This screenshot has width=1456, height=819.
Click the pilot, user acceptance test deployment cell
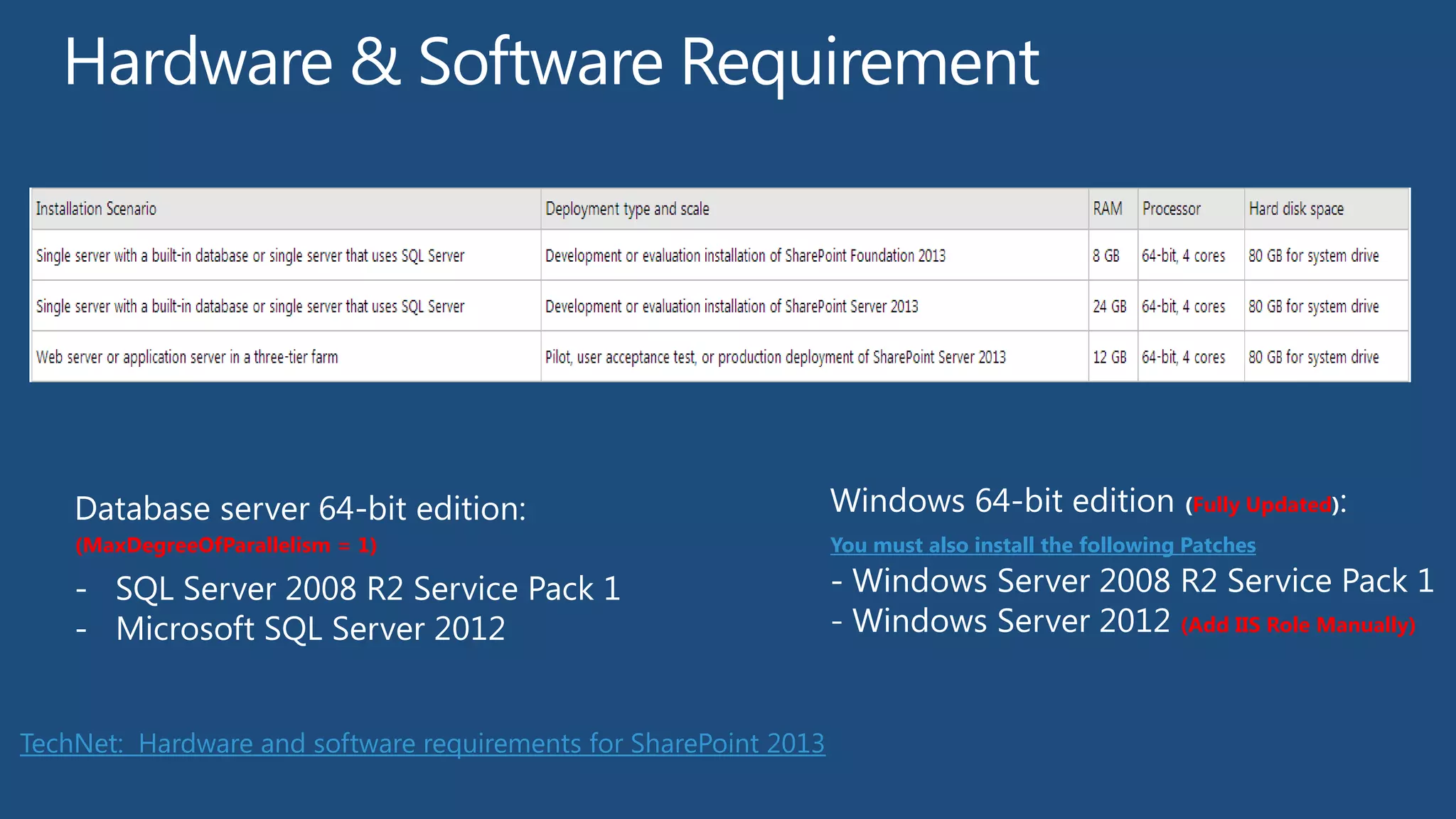coord(775,357)
